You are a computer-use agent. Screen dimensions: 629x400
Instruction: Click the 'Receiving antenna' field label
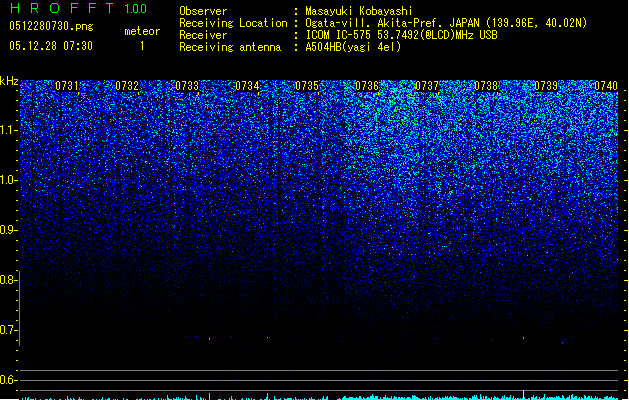pyautogui.click(x=230, y=47)
